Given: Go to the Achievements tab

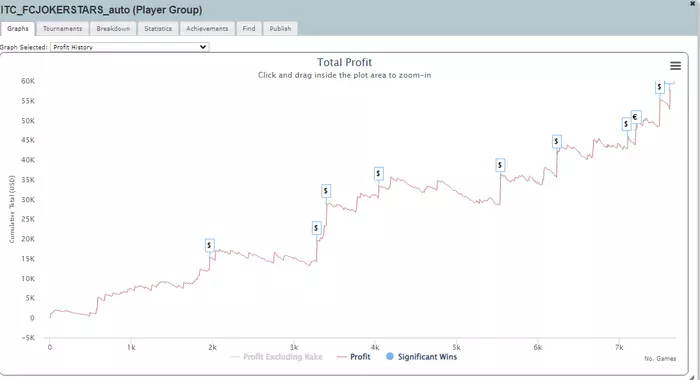Looking at the screenshot, I should point(207,29).
